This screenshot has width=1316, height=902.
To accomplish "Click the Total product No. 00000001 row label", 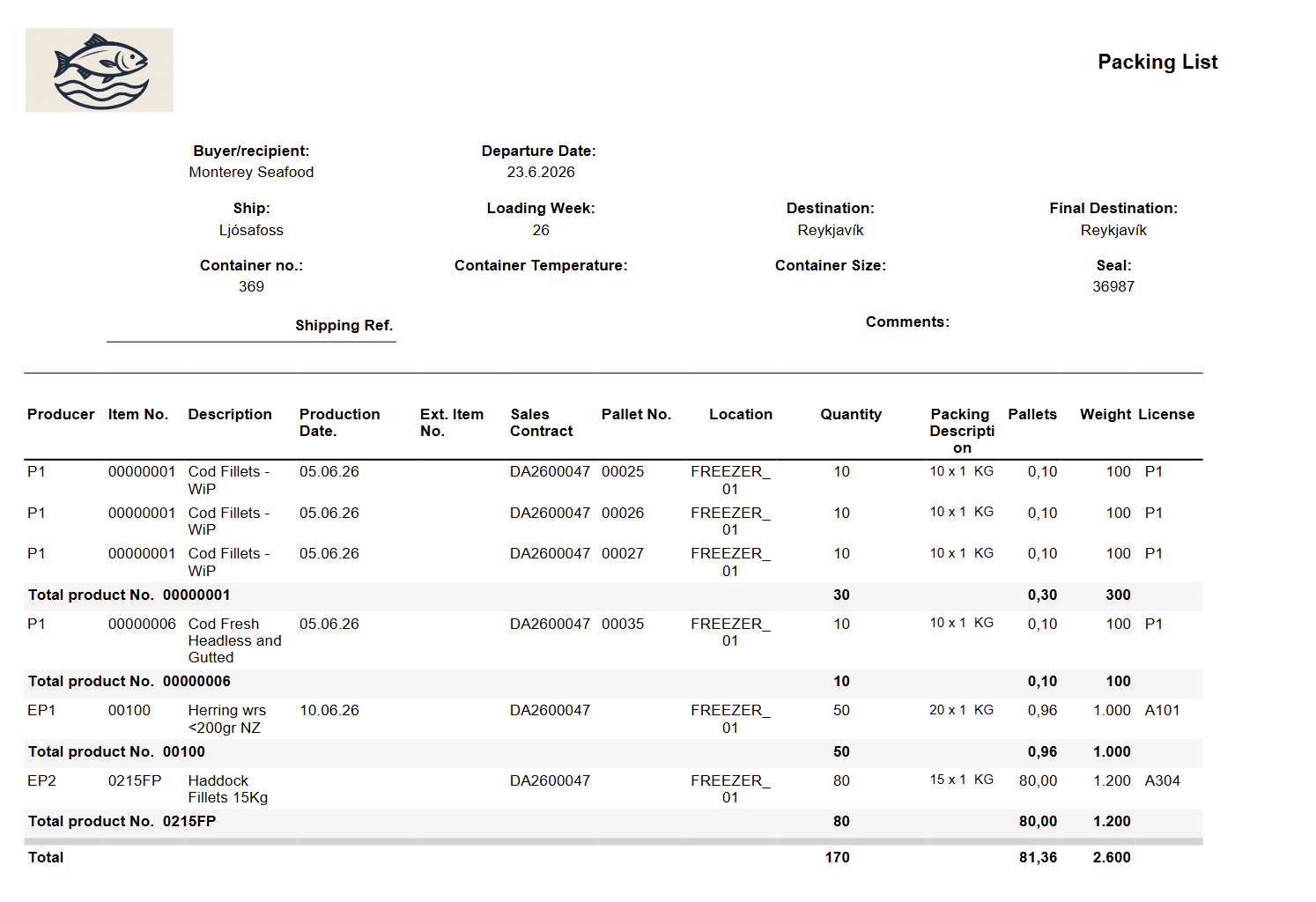I will 129,595.
